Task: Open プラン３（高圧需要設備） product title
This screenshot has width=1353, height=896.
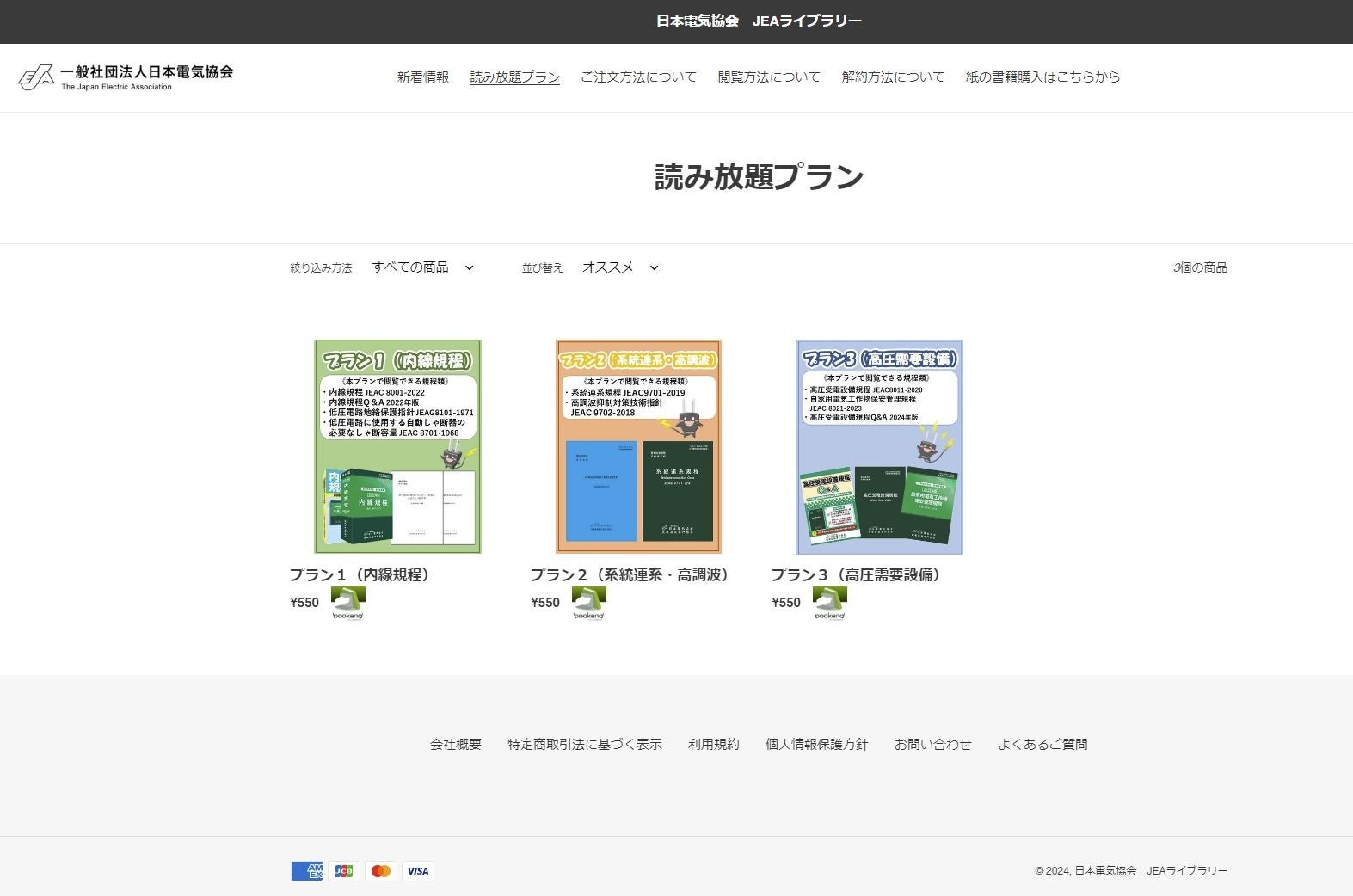Action: (858, 574)
